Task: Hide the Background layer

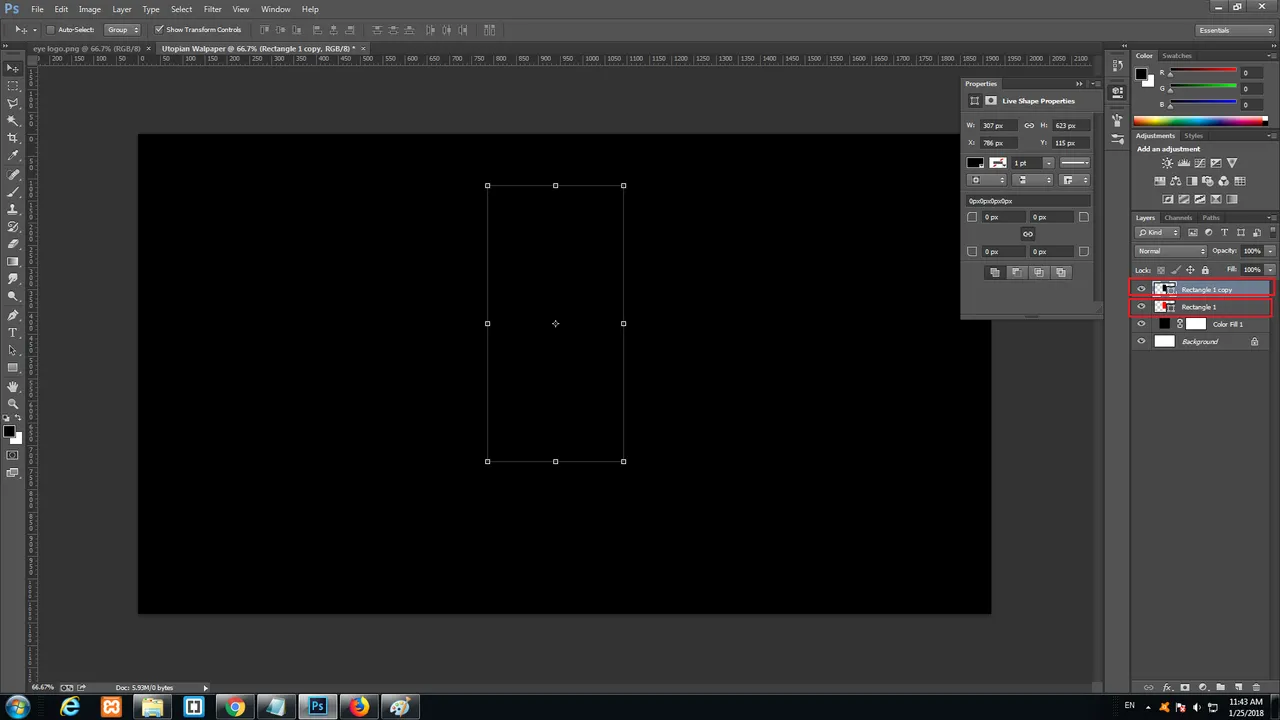Action: click(x=1141, y=342)
